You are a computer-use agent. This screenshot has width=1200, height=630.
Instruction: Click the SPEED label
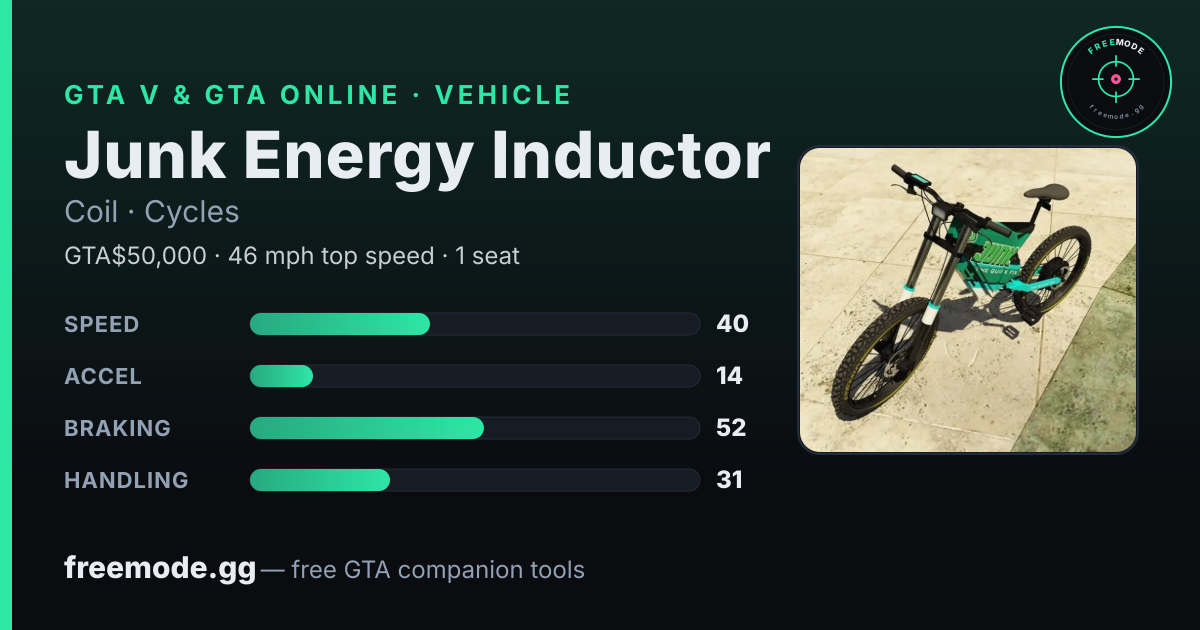[102, 324]
